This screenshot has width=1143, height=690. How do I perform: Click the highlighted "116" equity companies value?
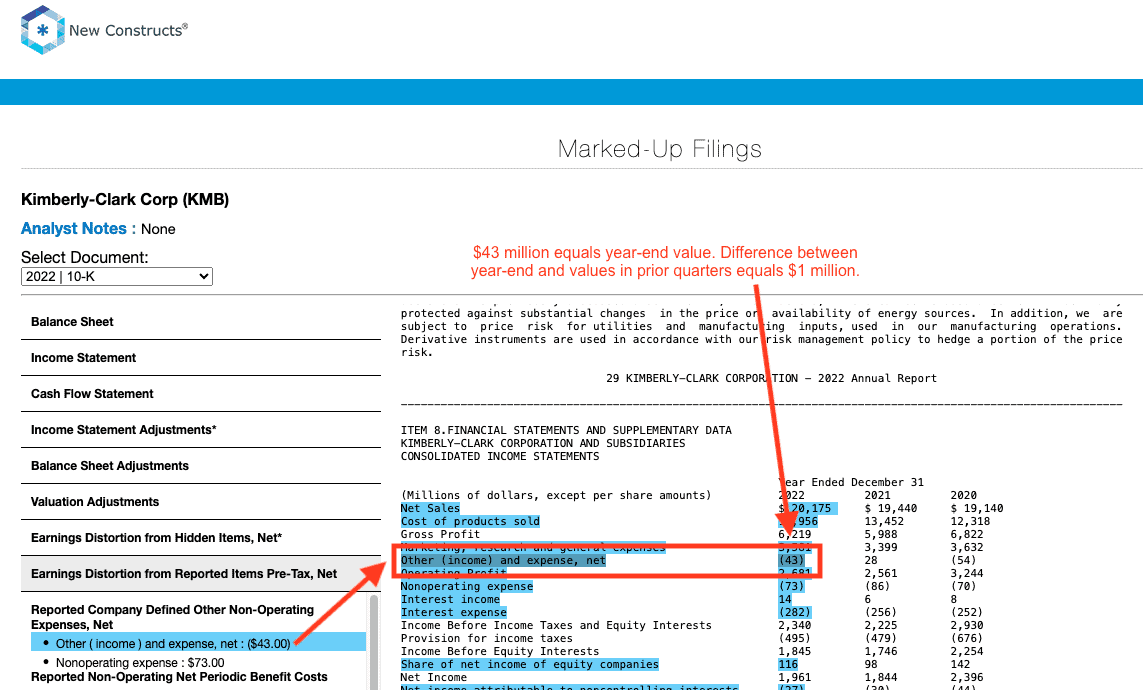(x=788, y=664)
